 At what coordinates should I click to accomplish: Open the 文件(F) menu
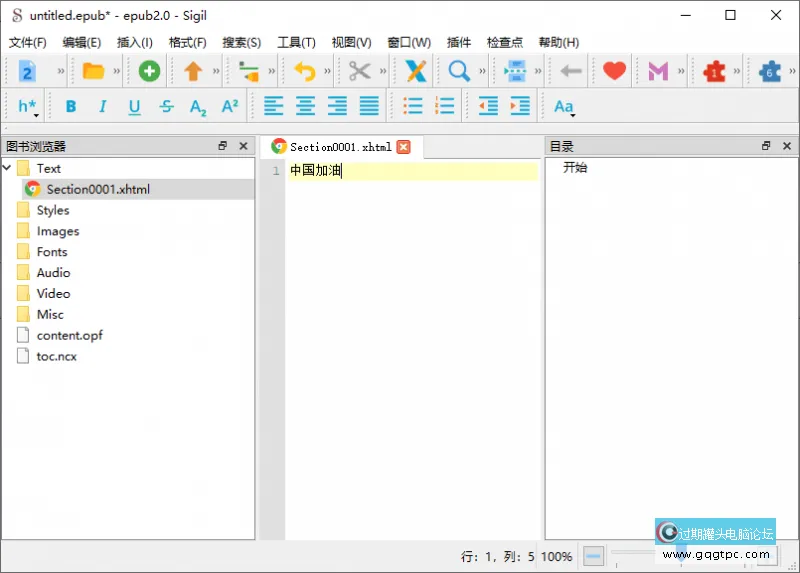[28, 42]
